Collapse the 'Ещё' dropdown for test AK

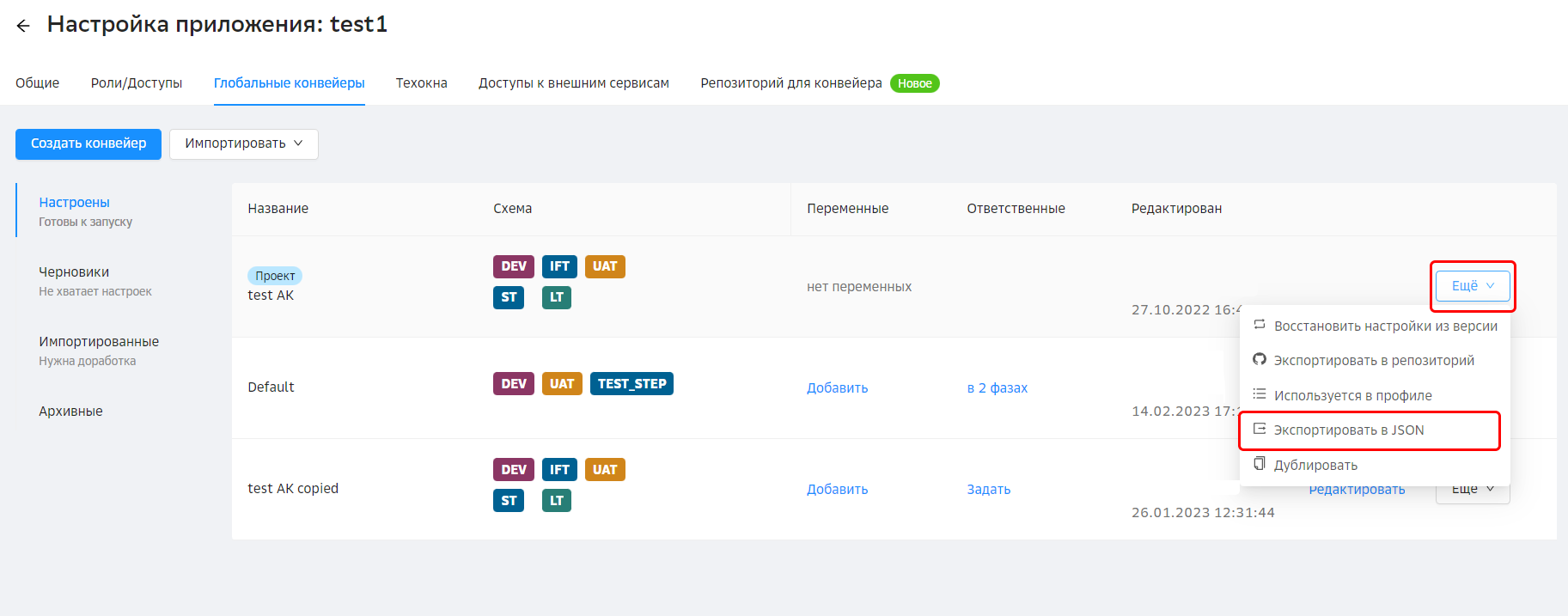coord(1472,286)
